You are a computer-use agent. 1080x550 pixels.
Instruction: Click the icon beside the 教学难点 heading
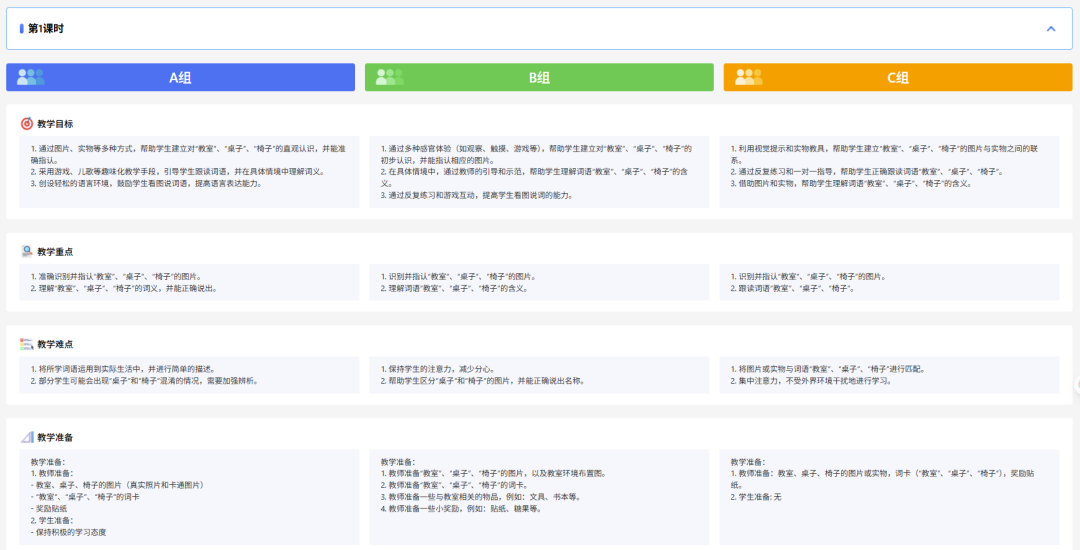[x=27, y=343]
